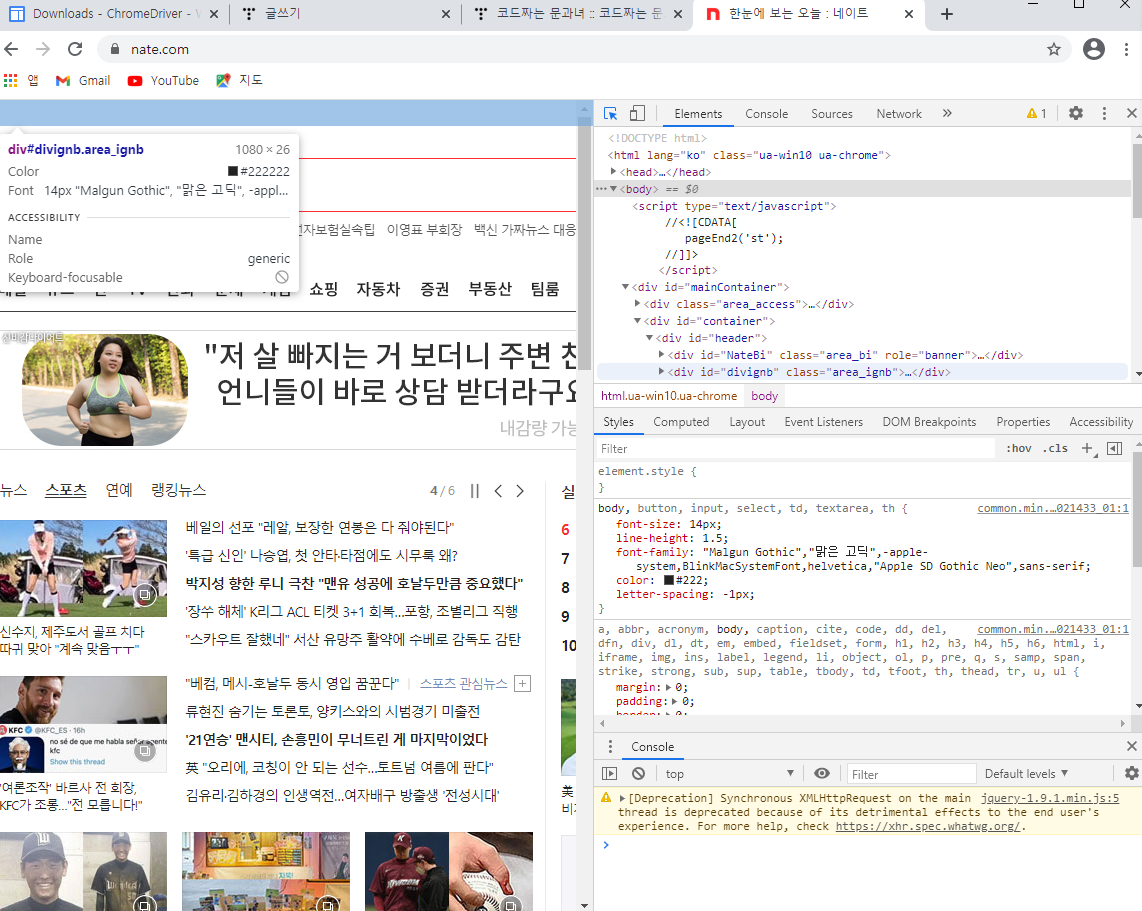Viewport: 1142px width, 911px height.
Task: Open a new browser tab
Action: [946, 14]
